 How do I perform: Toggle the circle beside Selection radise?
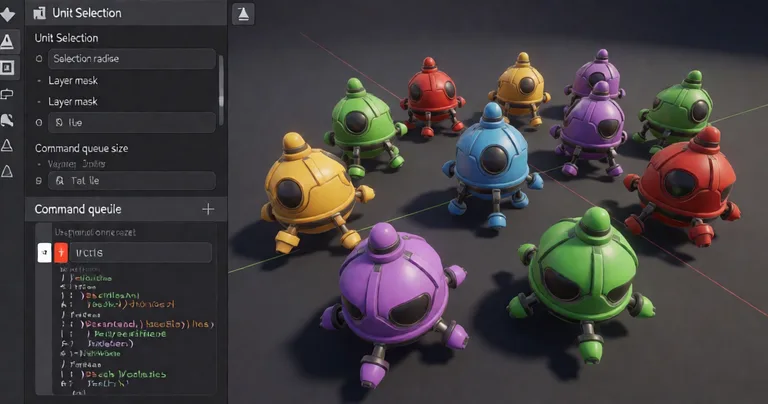(x=39, y=59)
